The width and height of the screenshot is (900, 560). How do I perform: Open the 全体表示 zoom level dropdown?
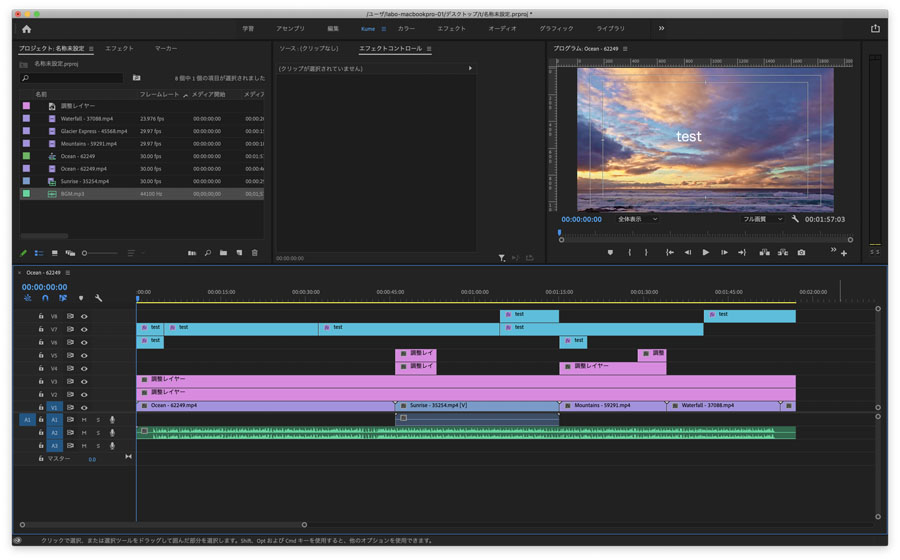pyautogui.click(x=637, y=219)
